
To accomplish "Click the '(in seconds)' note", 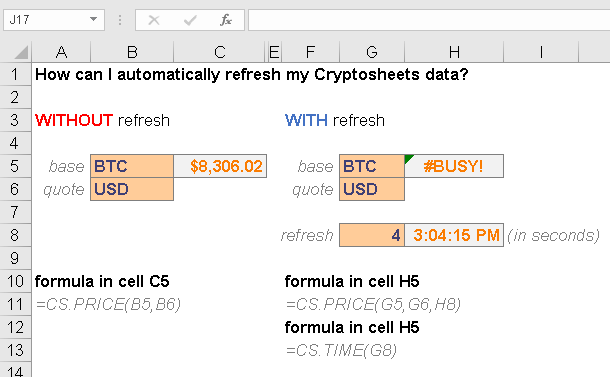I will click(554, 235).
